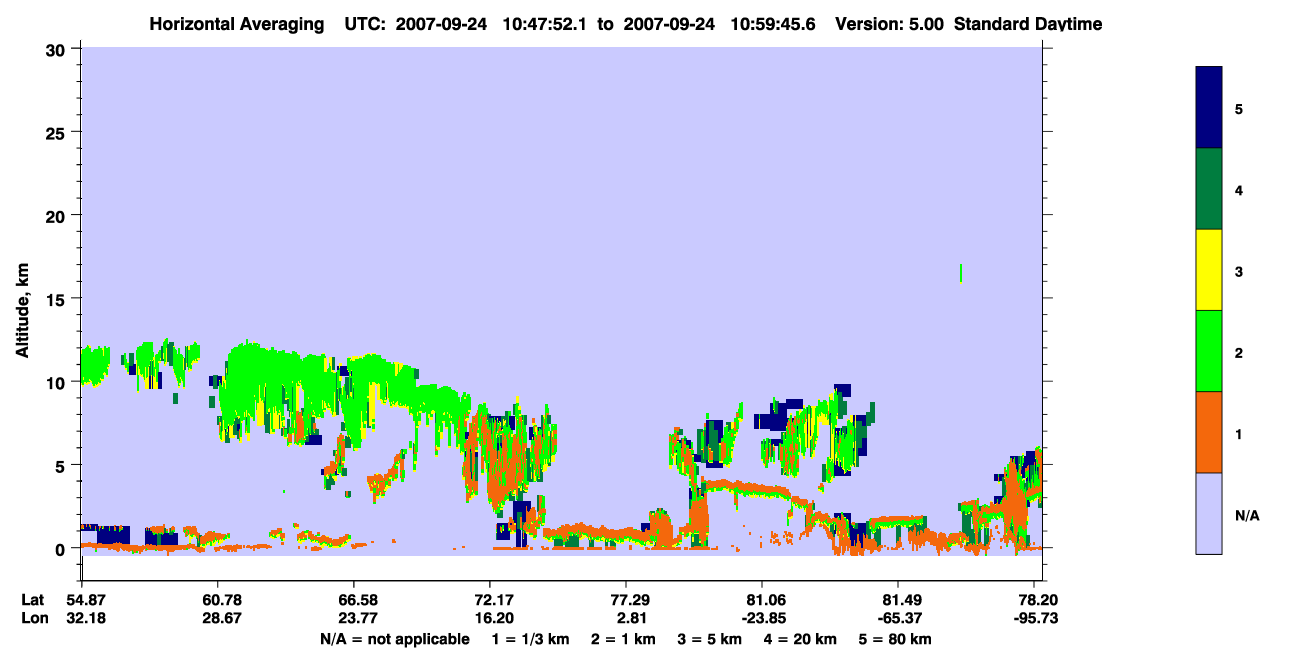The height and width of the screenshot is (667, 1300).
Task: Click the lavender N/A colorbar segment
Action: [x=1208, y=513]
